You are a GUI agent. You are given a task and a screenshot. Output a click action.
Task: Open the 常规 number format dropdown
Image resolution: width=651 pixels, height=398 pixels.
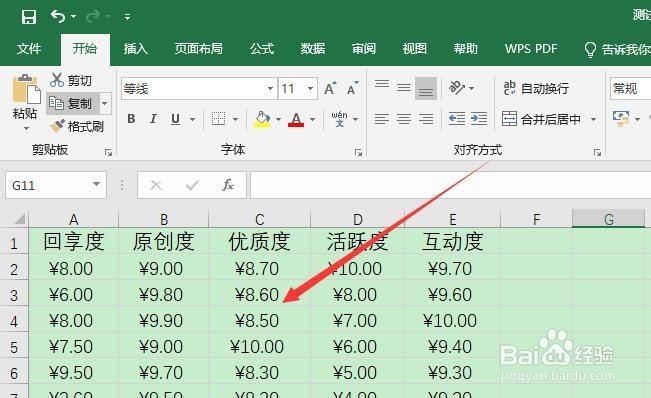point(630,88)
